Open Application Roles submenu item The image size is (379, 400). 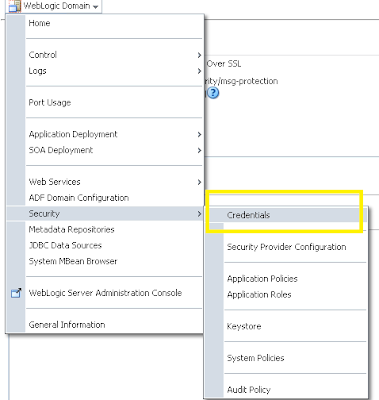click(x=259, y=295)
